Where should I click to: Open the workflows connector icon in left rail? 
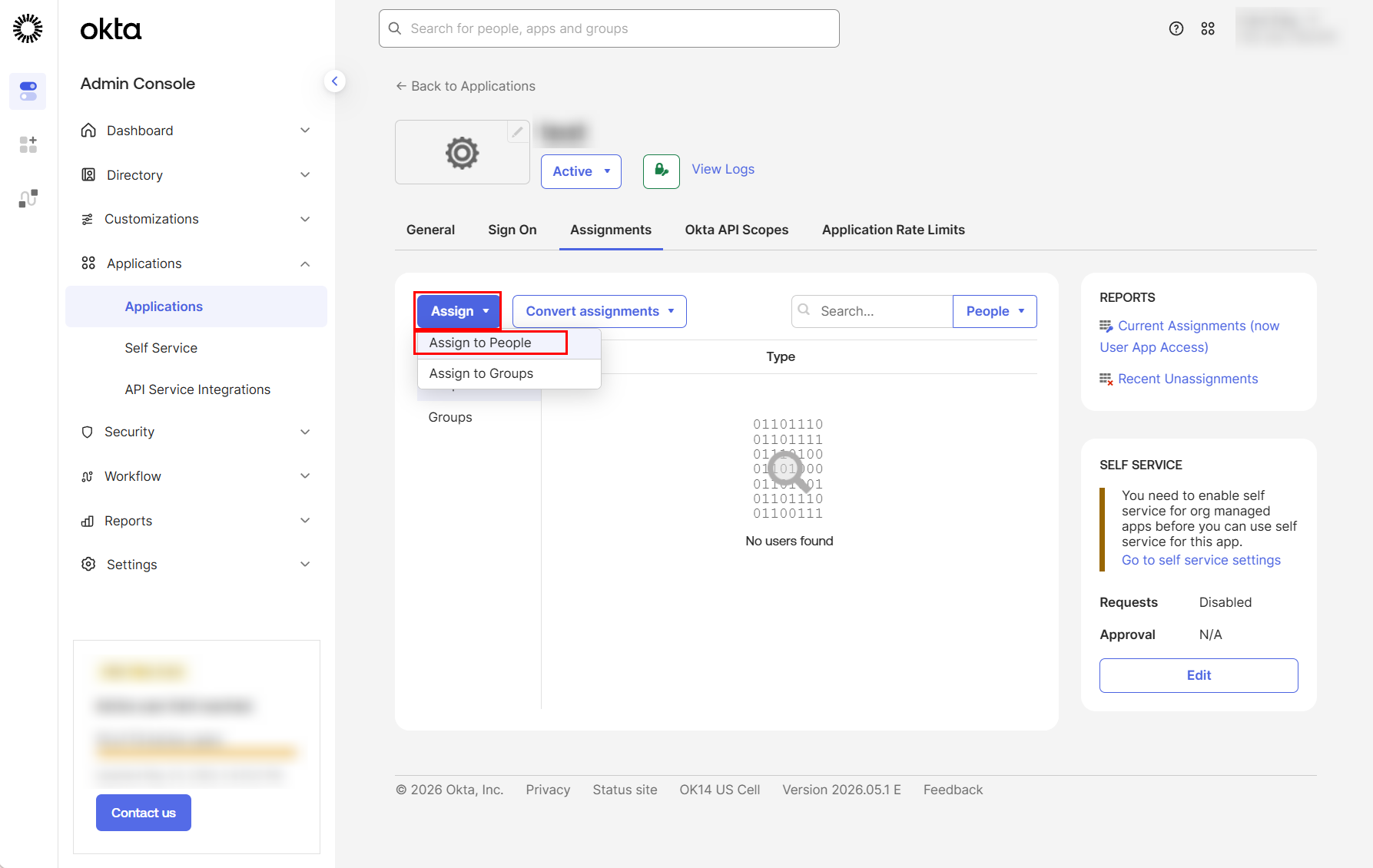pyautogui.click(x=28, y=199)
